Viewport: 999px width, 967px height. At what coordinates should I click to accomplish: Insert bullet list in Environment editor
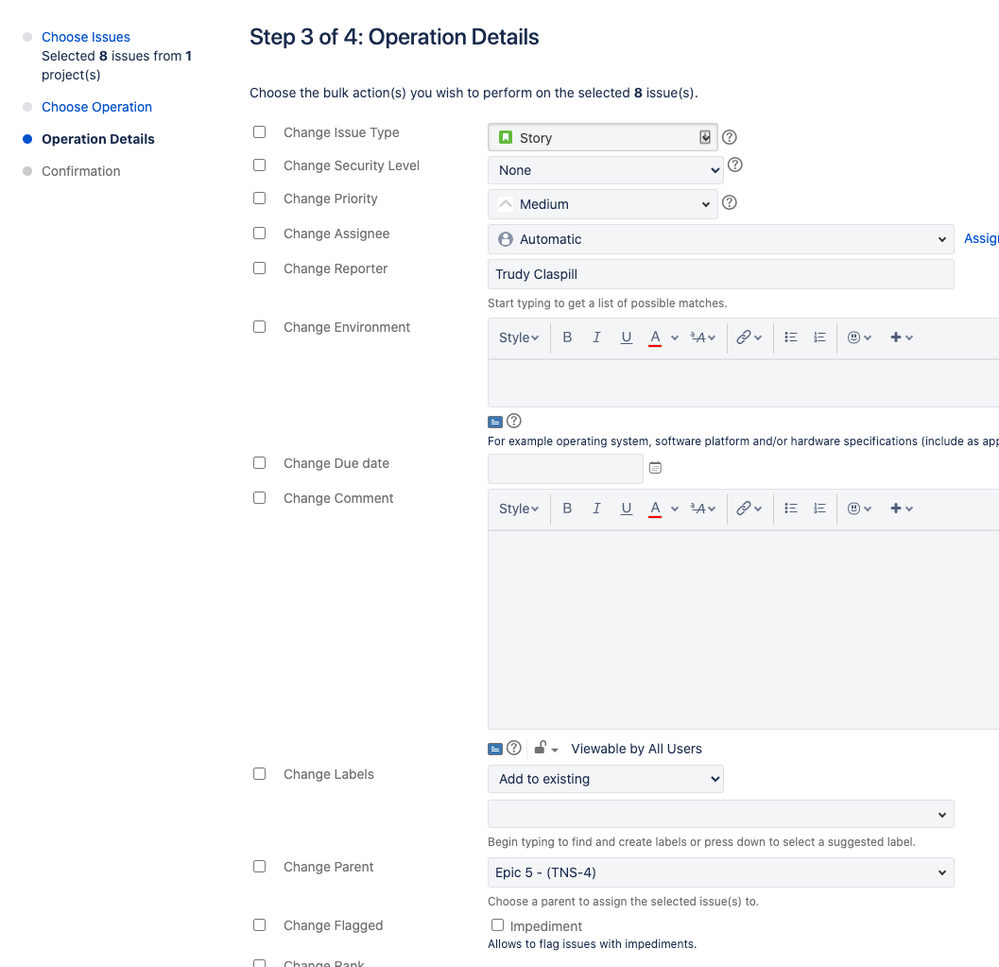[x=791, y=338]
